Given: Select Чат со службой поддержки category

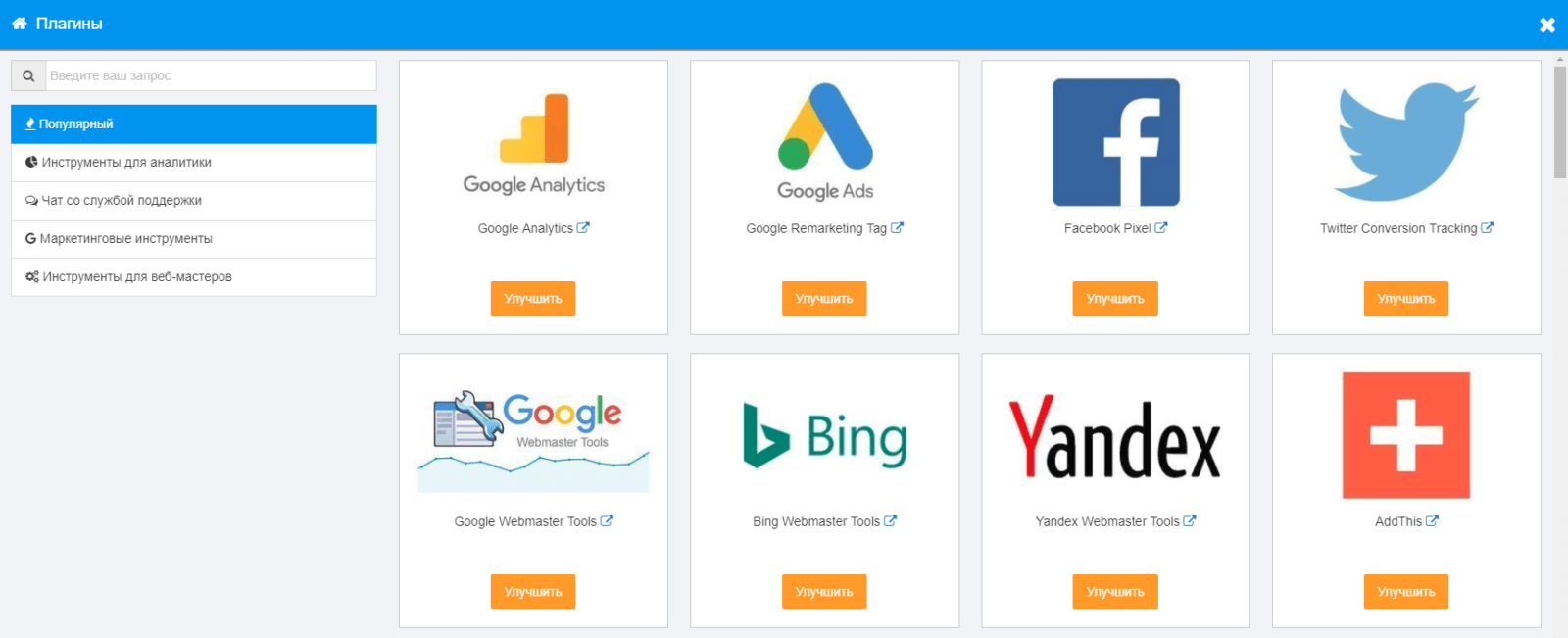Looking at the screenshot, I should (194, 201).
